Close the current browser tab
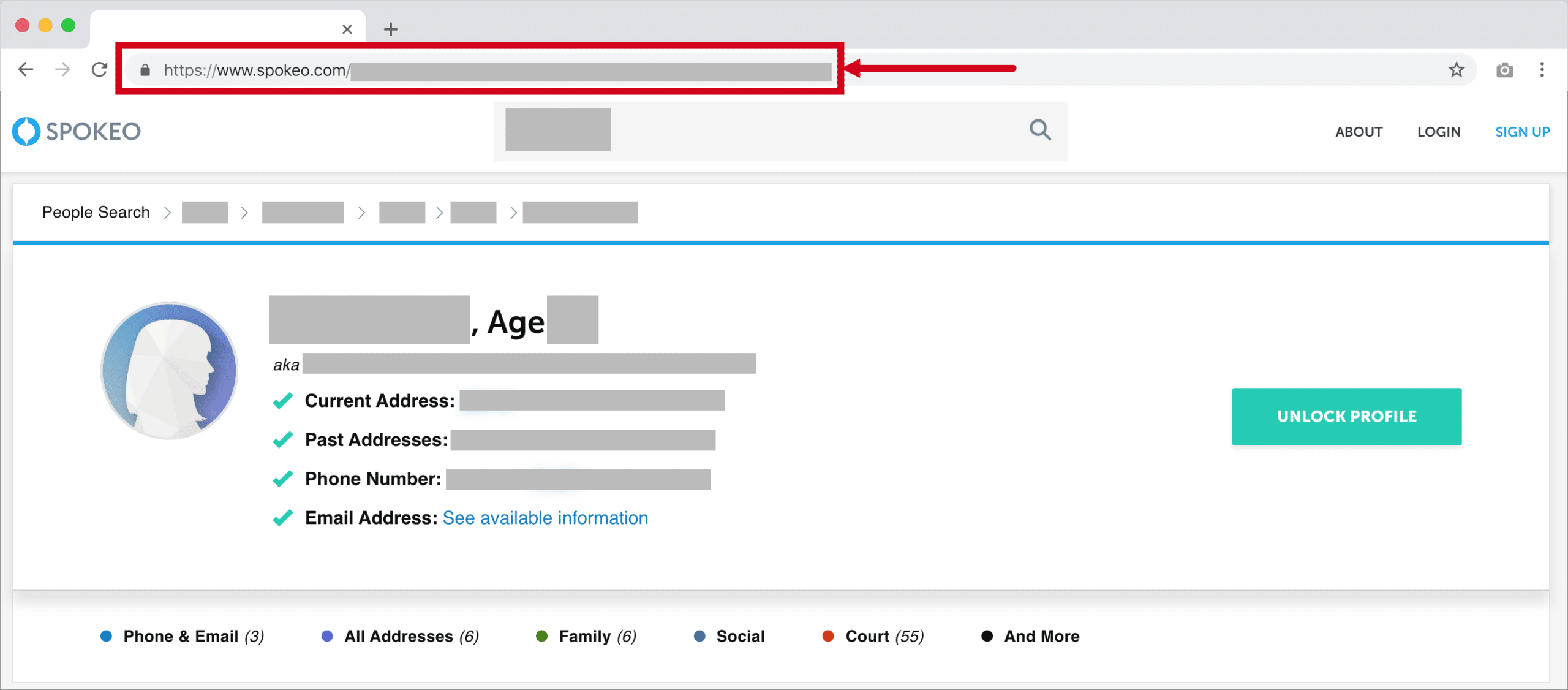1568x690 pixels. pos(347,29)
